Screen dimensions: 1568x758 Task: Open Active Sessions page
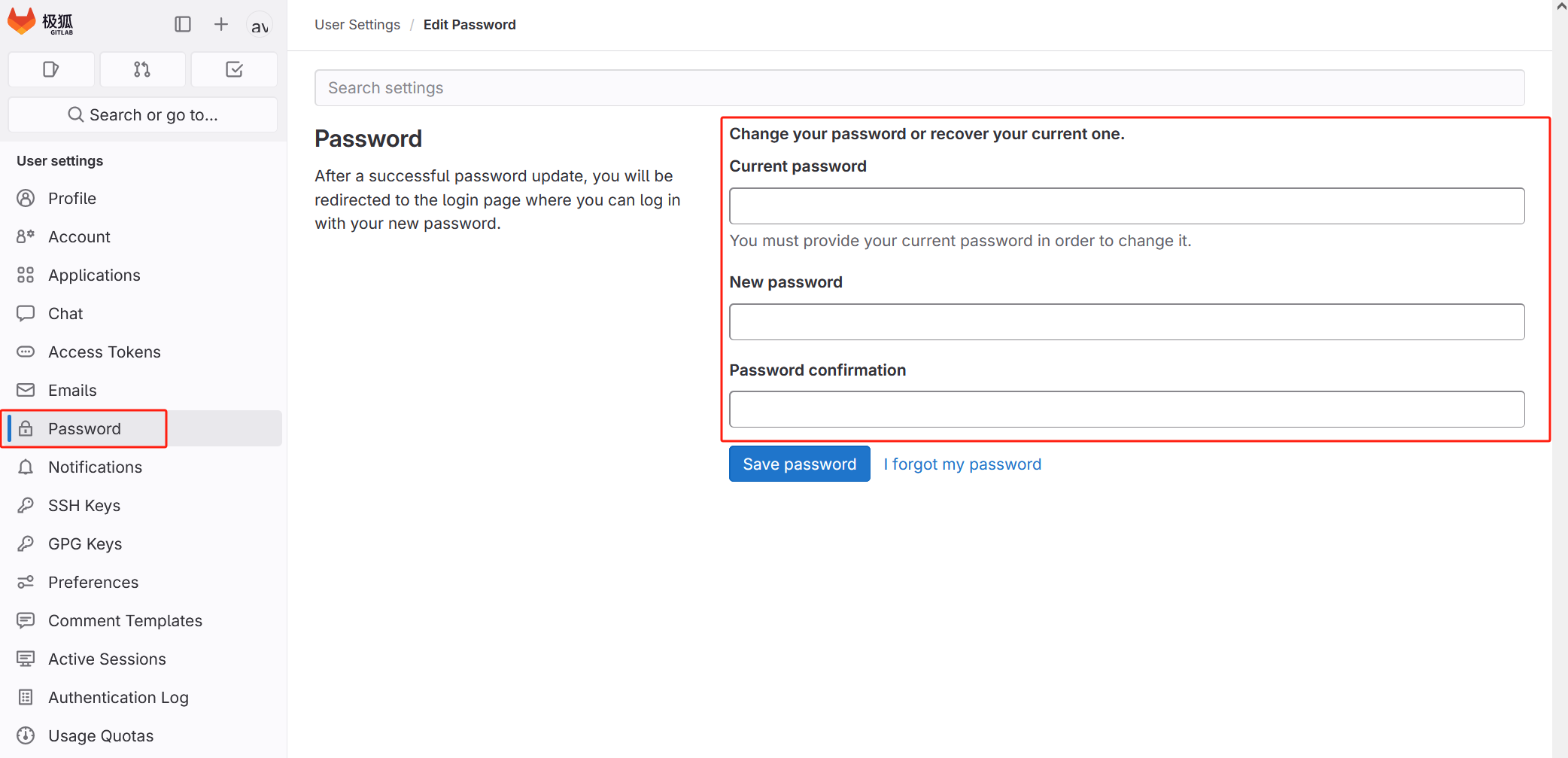click(x=107, y=659)
